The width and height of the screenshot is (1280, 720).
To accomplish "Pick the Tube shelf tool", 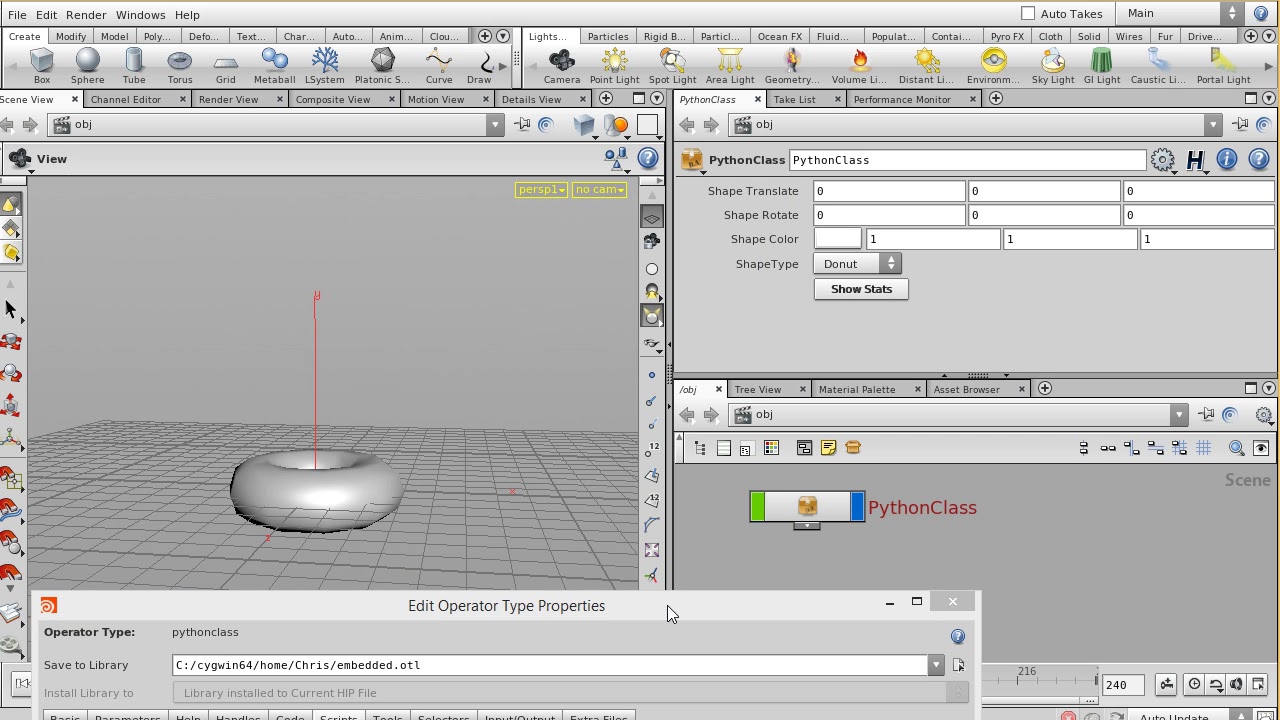I will (x=134, y=66).
